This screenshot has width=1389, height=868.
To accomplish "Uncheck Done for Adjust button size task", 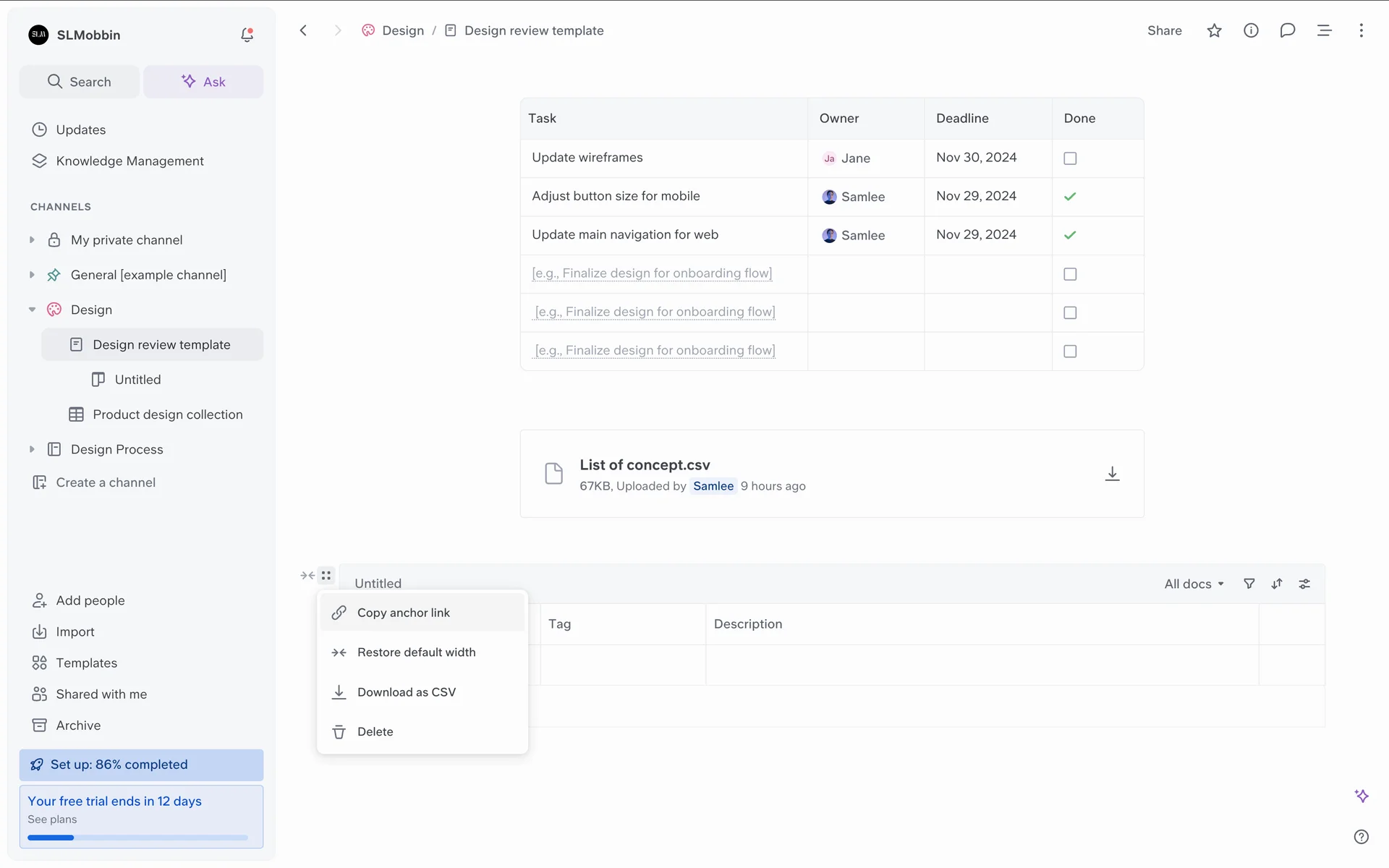I will click(1070, 197).
